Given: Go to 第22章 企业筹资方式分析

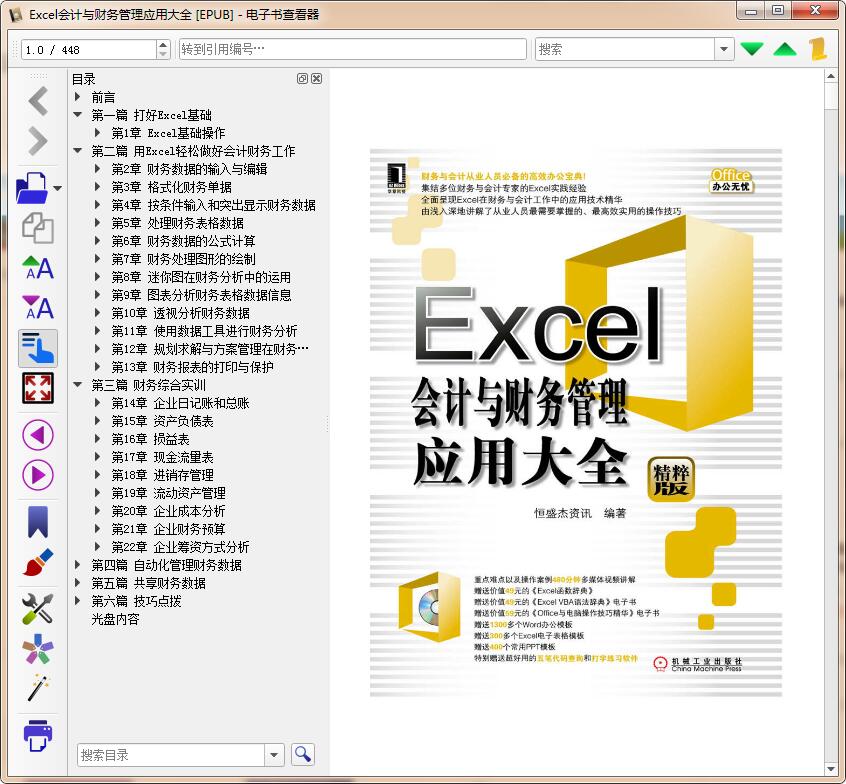Looking at the screenshot, I should (181, 547).
